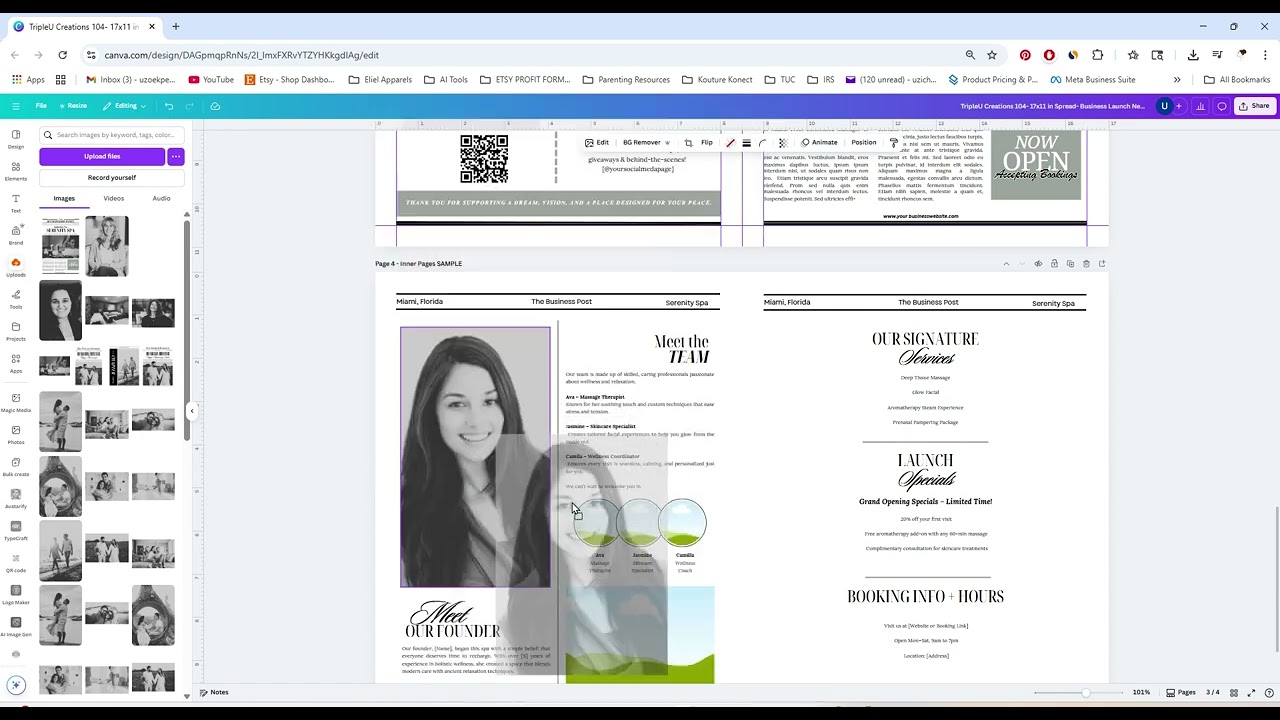The image size is (1280, 720).
Task: Copy style with paint roller
Action: 894,143
